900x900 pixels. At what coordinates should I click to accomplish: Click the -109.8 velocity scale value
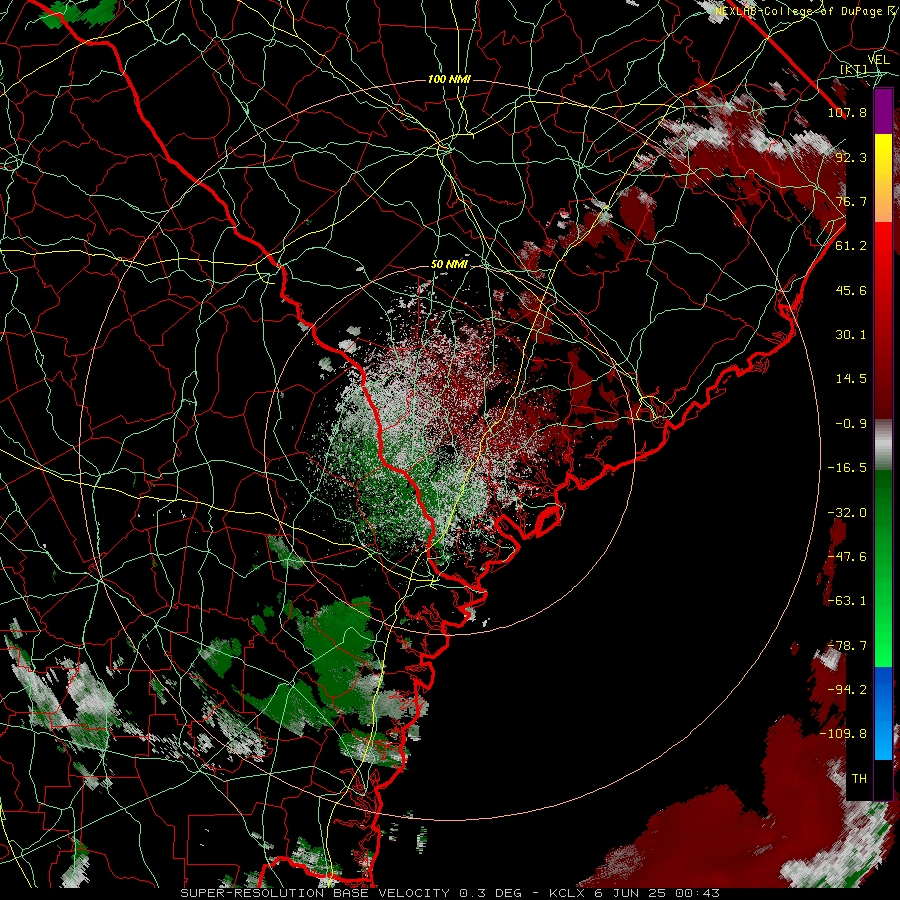843,734
